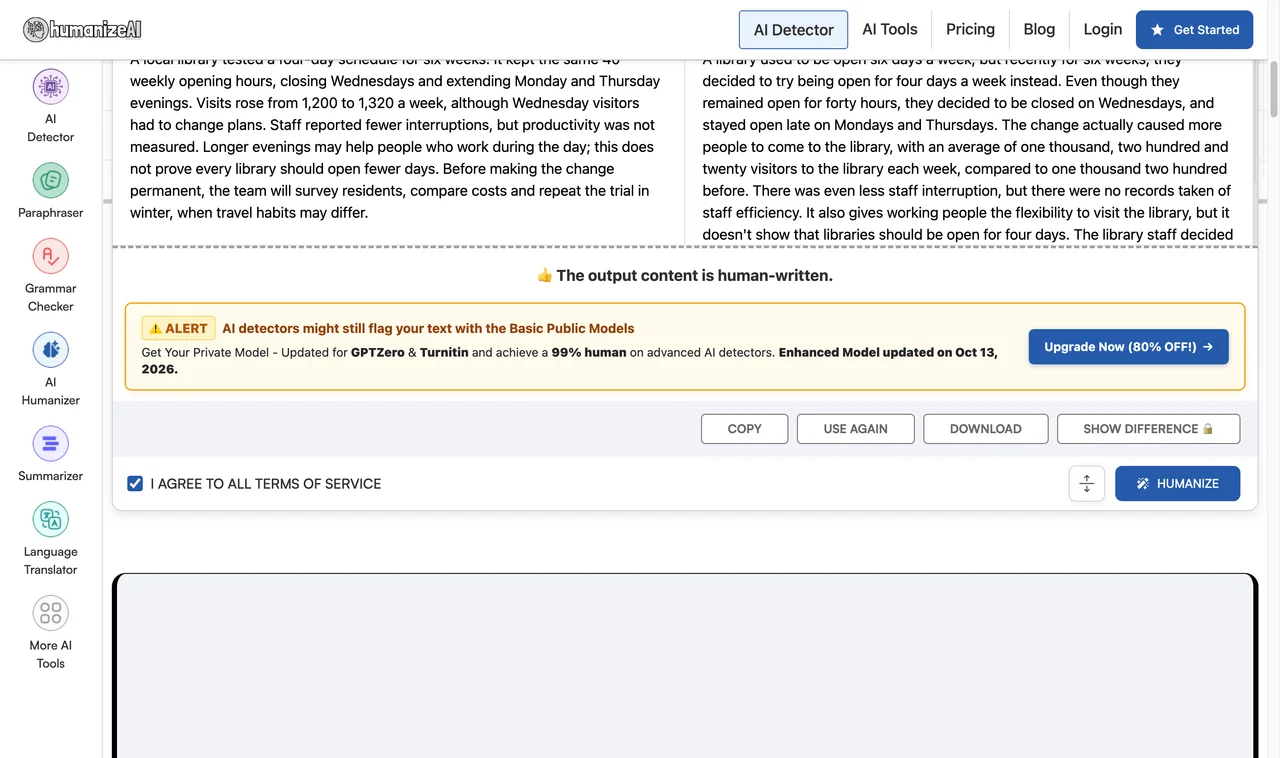
Task: Click the Get Started button
Action: [x=1194, y=30]
